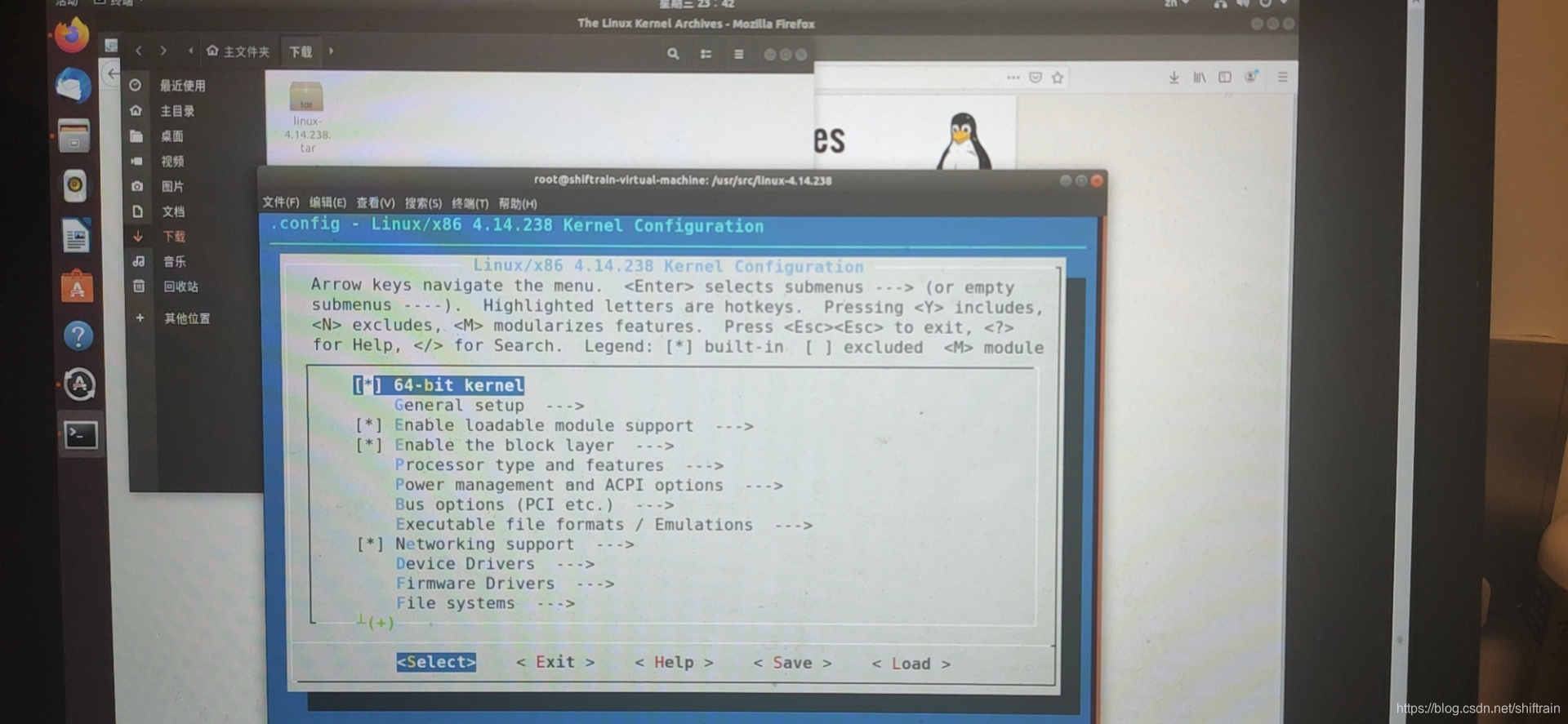Open 下载 in Files sidebar

[174, 237]
